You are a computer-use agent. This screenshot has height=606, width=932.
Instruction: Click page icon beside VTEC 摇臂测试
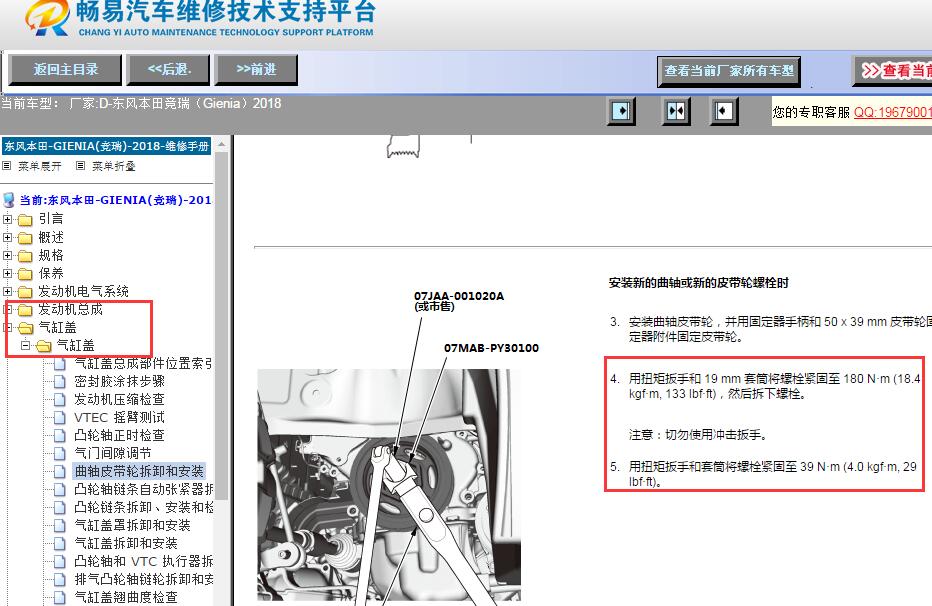59,418
